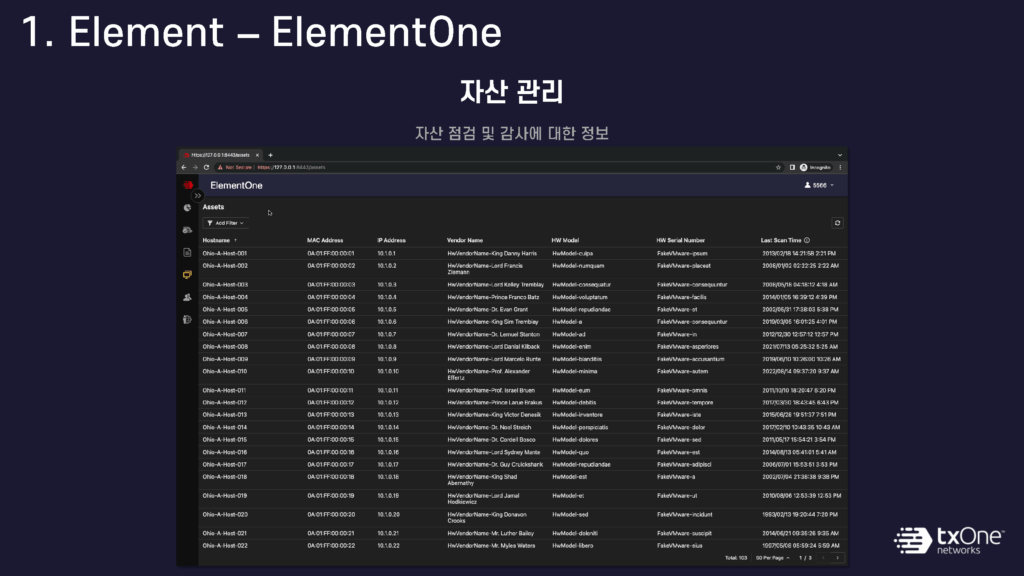Refresh the assets table
The width and height of the screenshot is (1024, 576).
pyautogui.click(x=837, y=223)
